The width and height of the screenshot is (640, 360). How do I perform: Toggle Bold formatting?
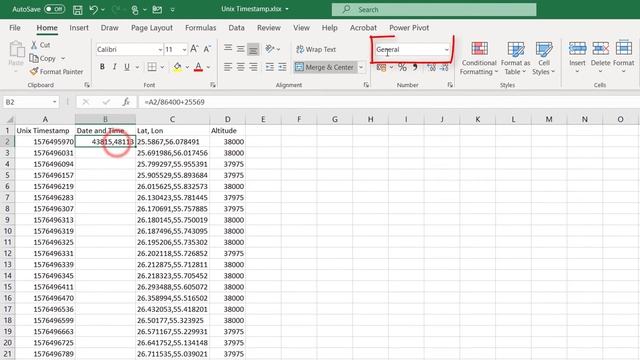[102, 67]
